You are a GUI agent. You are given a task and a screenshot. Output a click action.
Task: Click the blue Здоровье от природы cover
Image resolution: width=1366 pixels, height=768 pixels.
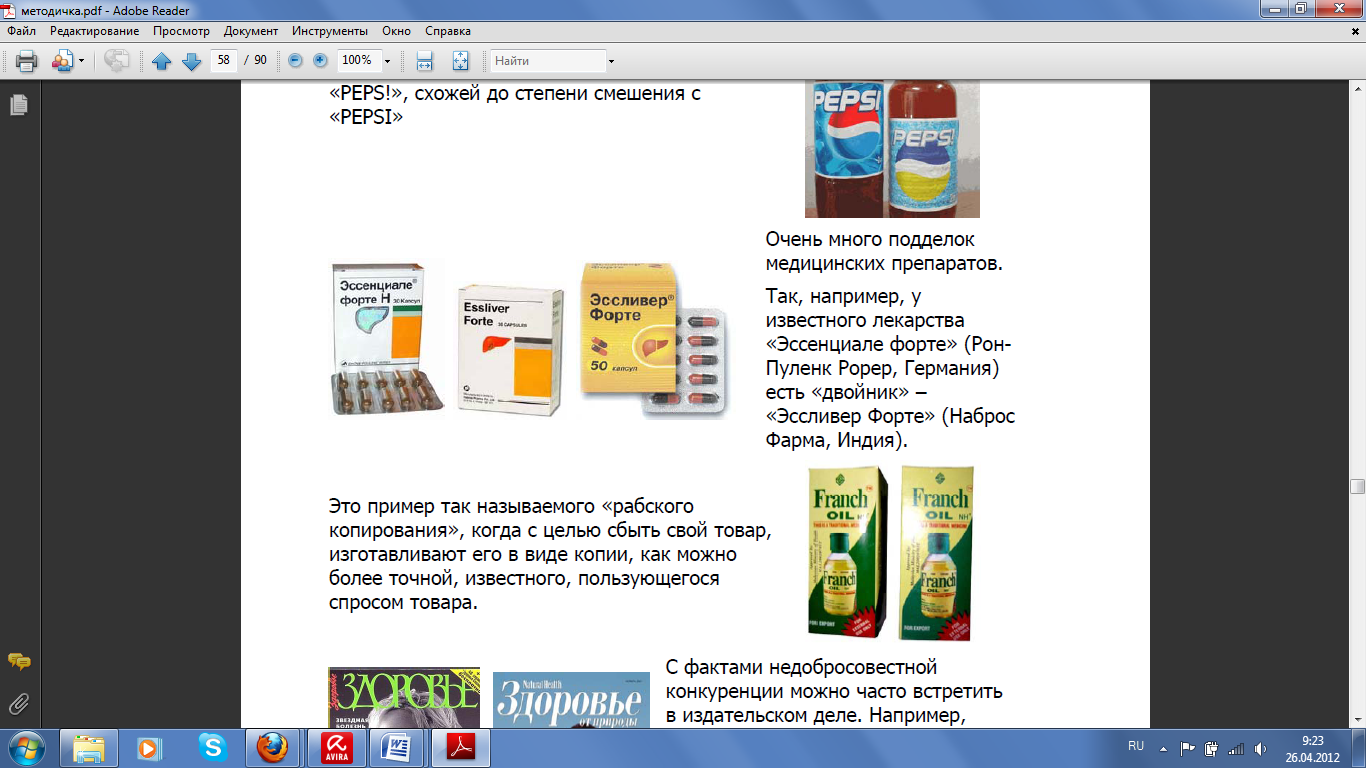point(571,700)
